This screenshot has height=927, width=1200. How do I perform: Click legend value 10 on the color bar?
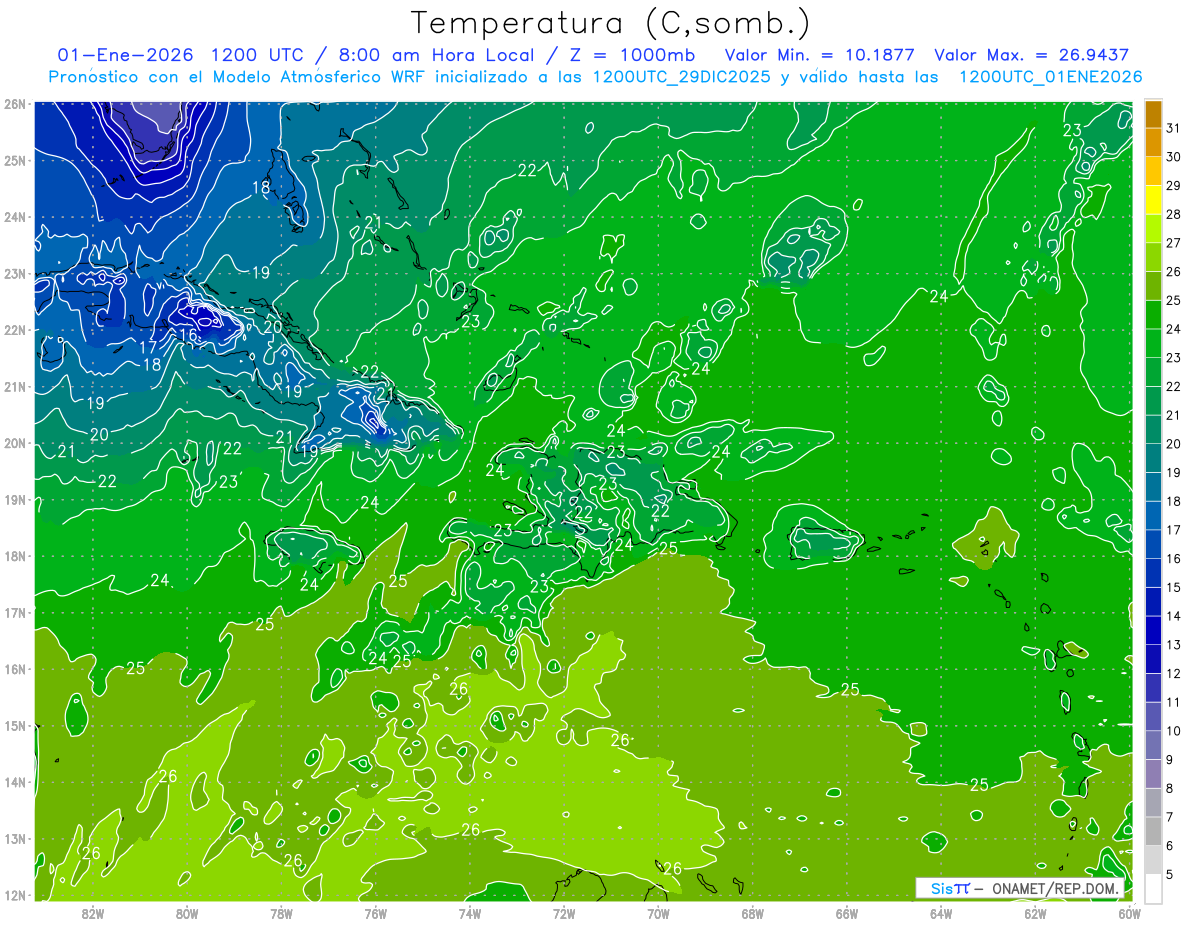click(x=1174, y=731)
